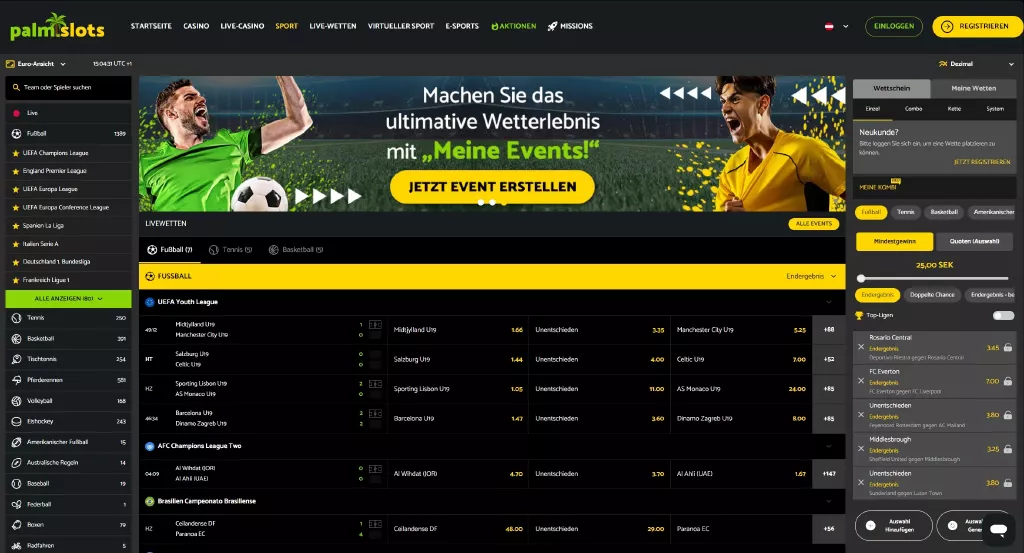Collapse the UEFA Youth League section
Image resolution: width=1024 pixels, height=553 pixels.
coord(829,302)
